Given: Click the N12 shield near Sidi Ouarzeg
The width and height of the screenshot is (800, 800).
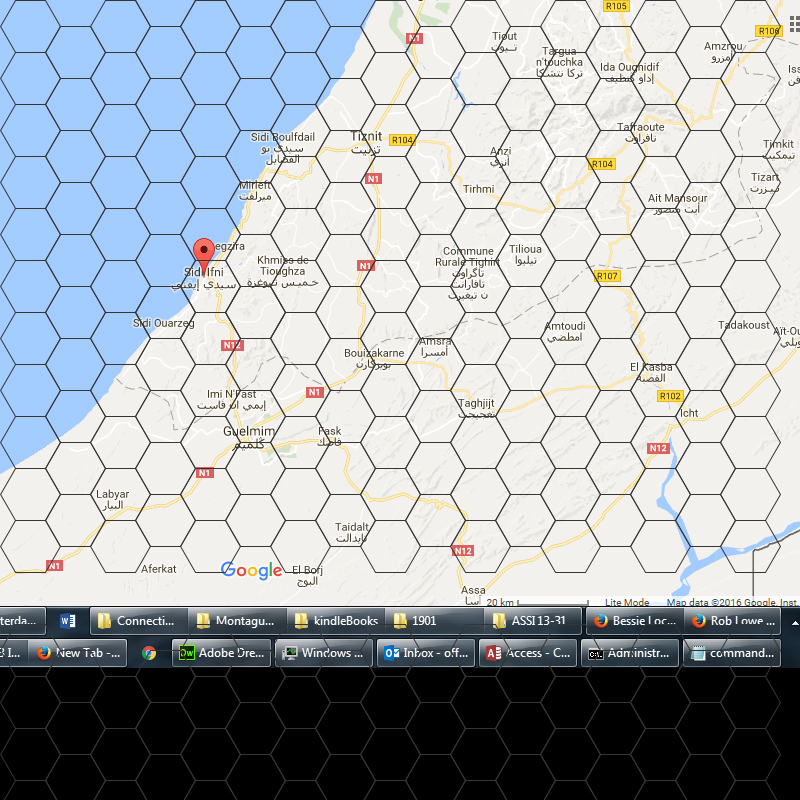Looking at the screenshot, I should tap(232, 345).
